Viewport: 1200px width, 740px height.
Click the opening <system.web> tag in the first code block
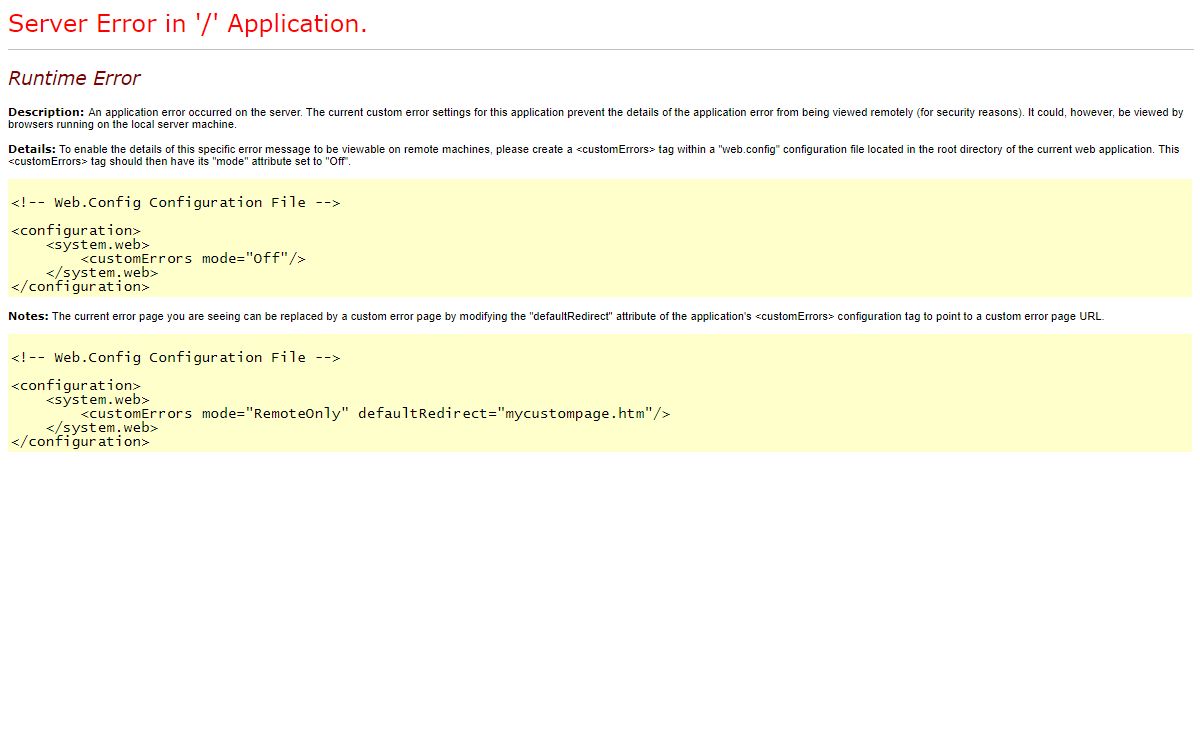coord(98,244)
